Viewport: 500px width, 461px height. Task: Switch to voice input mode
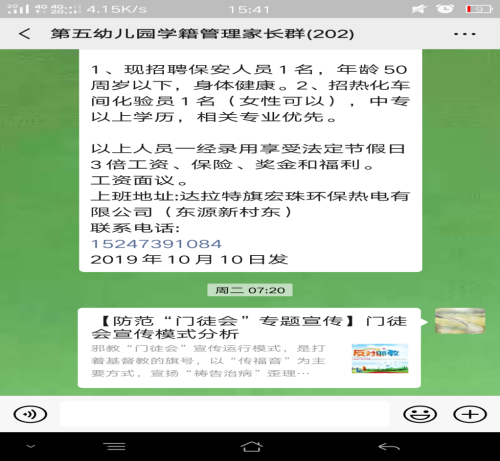point(30,414)
